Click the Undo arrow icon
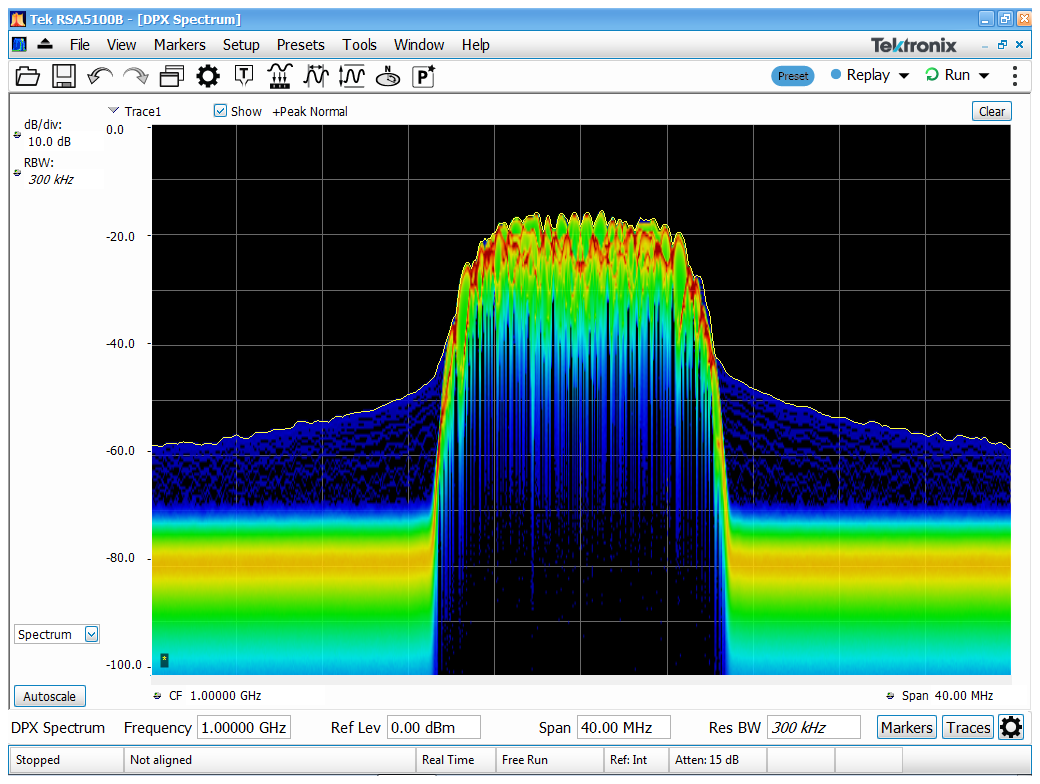The image size is (1040, 784). 100,76
